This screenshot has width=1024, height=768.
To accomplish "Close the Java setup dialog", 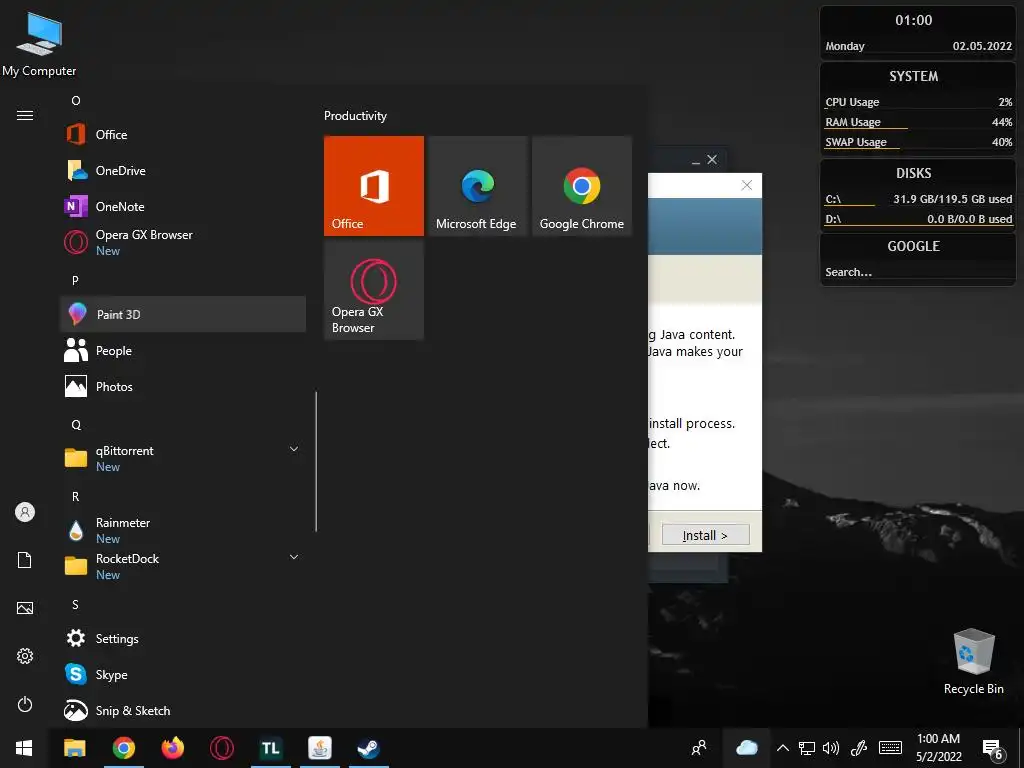I will (746, 185).
